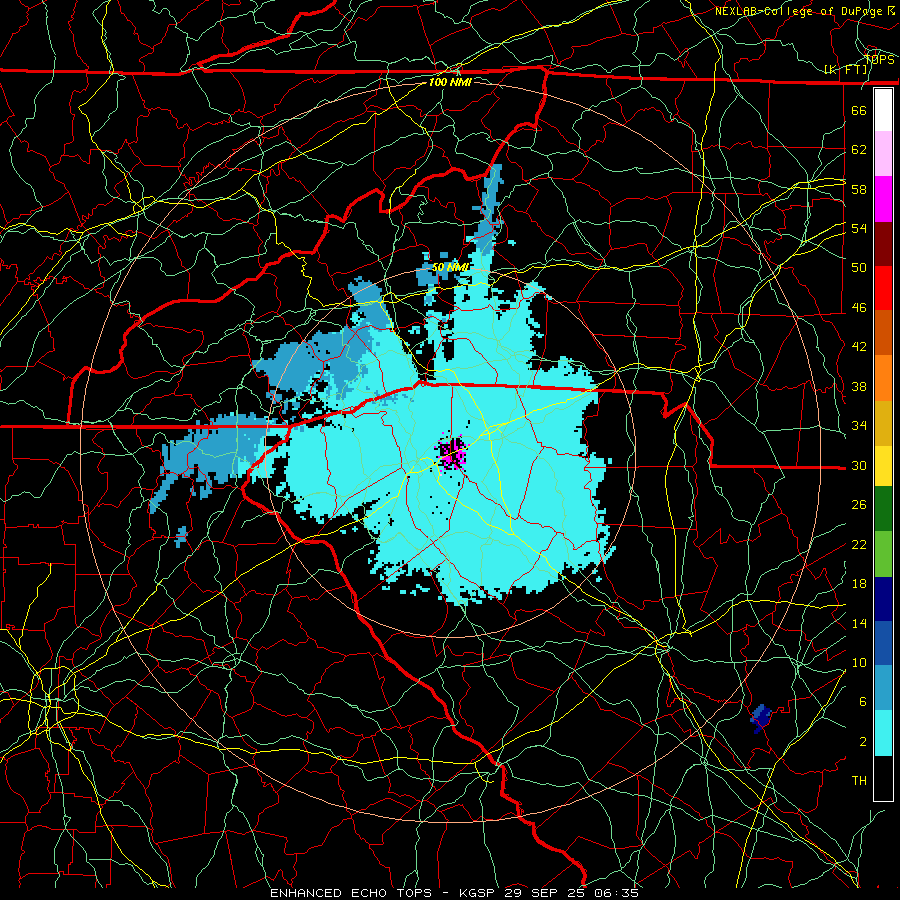Click the "22" legend value
Screen dimensions: 900x900
tap(859, 544)
